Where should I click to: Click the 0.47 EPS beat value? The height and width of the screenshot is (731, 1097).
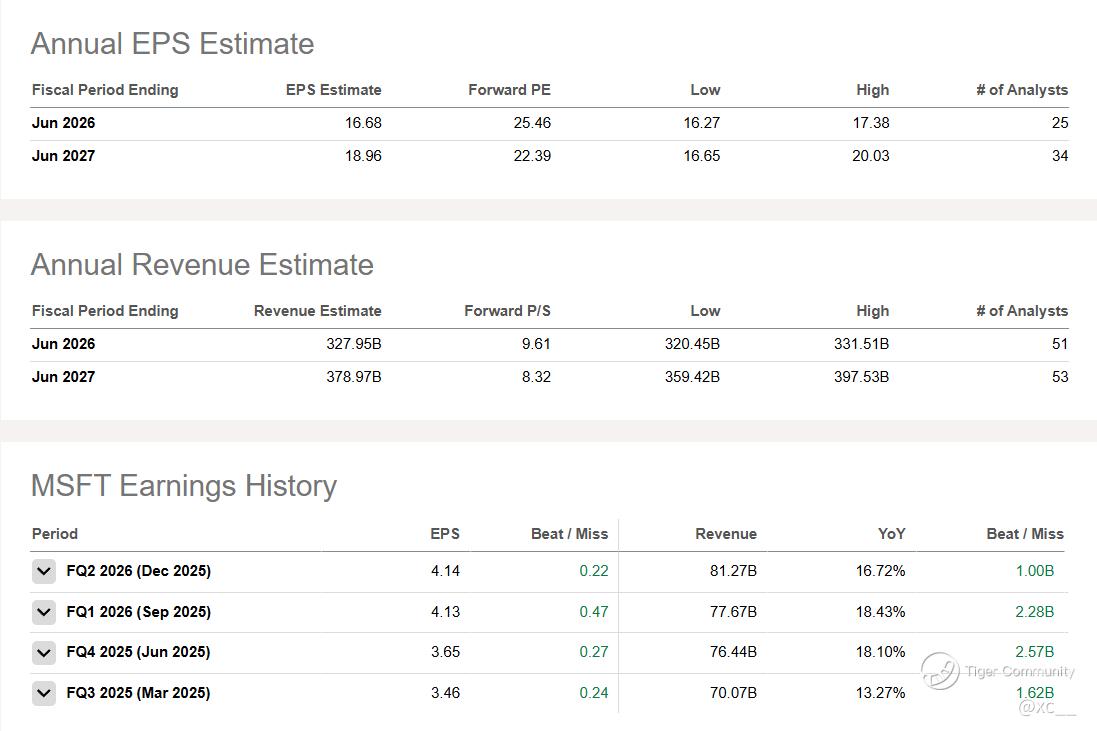click(593, 612)
